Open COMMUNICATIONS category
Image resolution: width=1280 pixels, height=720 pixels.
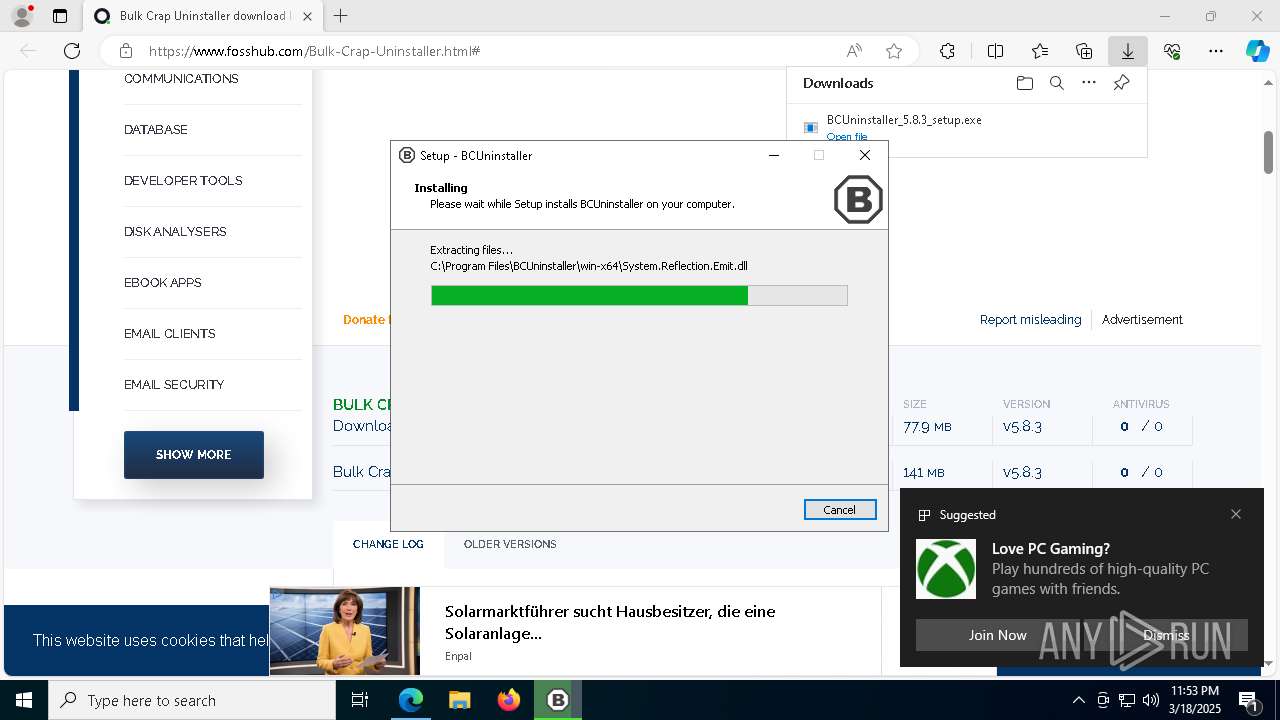coord(181,79)
